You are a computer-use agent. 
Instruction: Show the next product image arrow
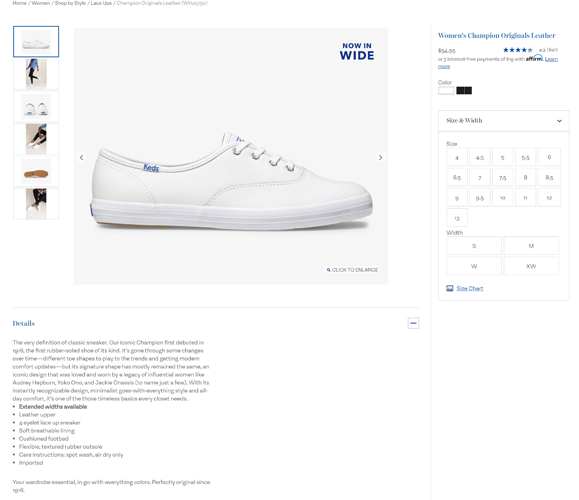[x=380, y=158]
